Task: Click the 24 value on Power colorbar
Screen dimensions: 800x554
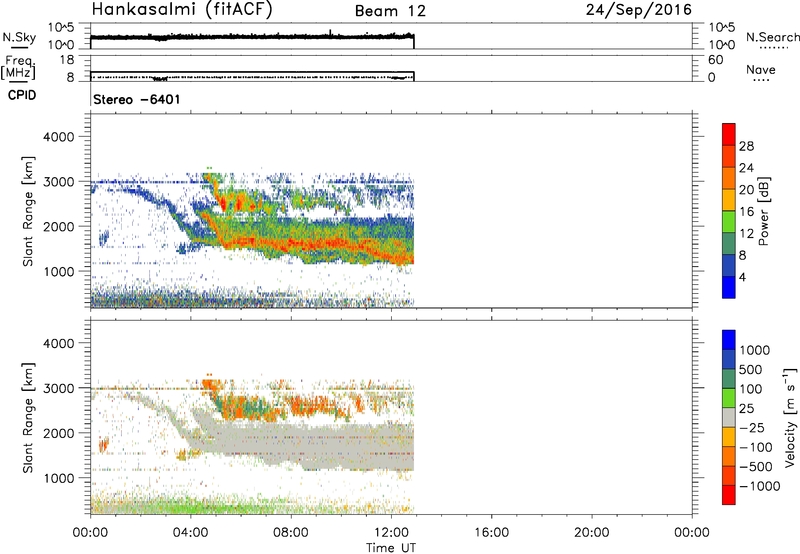Action: click(x=746, y=168)
